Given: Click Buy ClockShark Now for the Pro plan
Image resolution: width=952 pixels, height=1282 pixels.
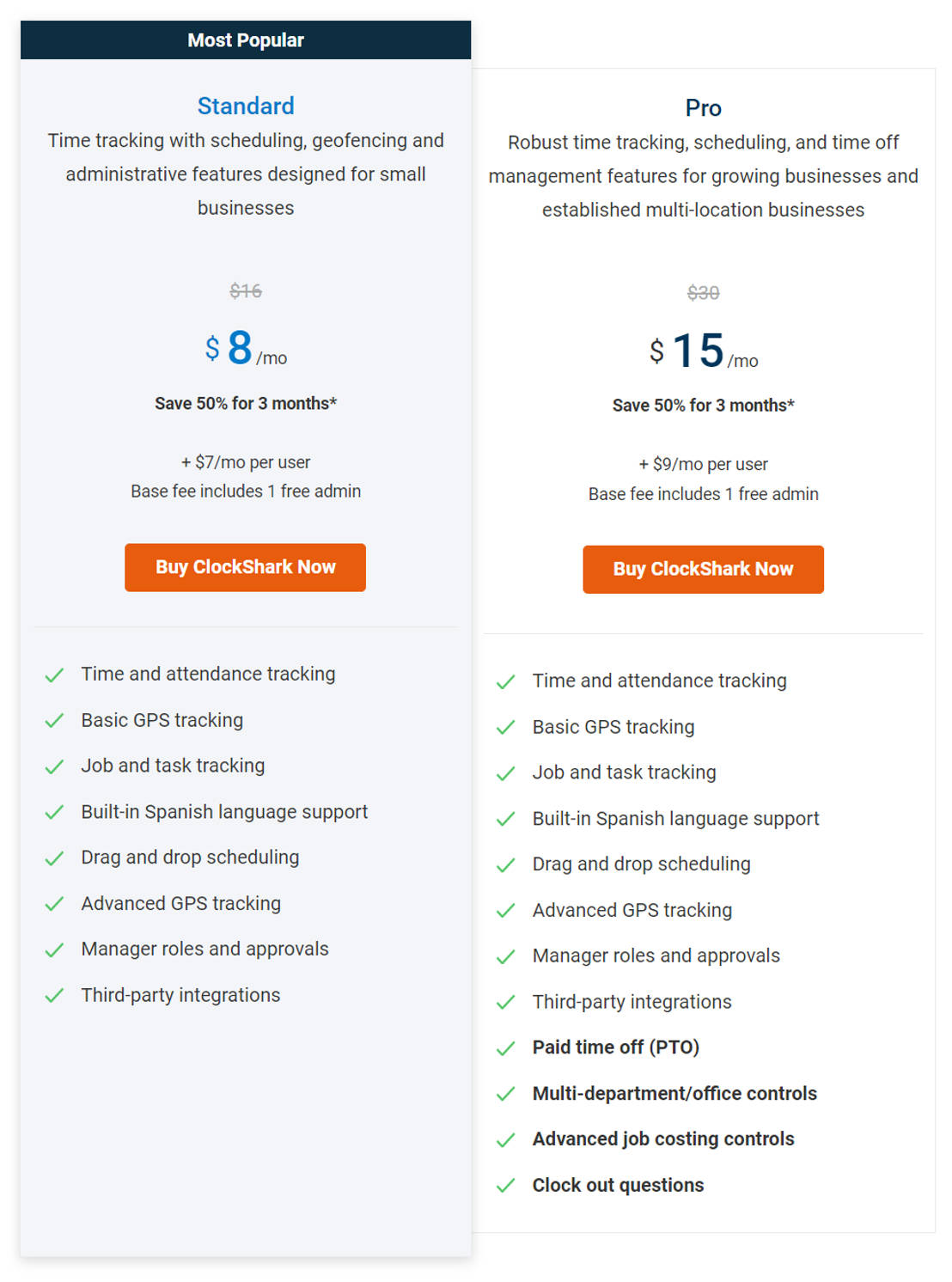Looking at the screenshot, I should 703,569.
